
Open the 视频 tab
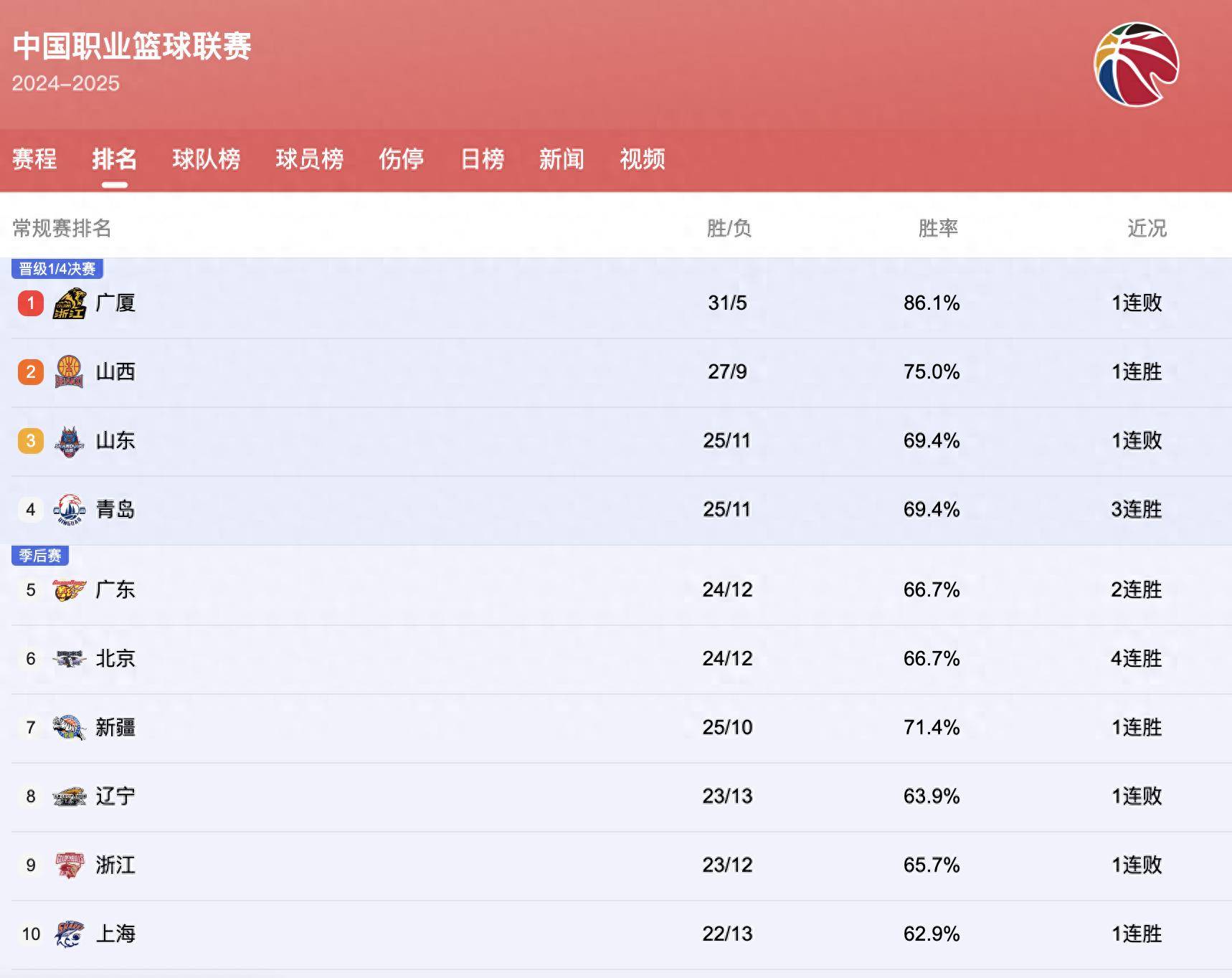click(642, 159)
